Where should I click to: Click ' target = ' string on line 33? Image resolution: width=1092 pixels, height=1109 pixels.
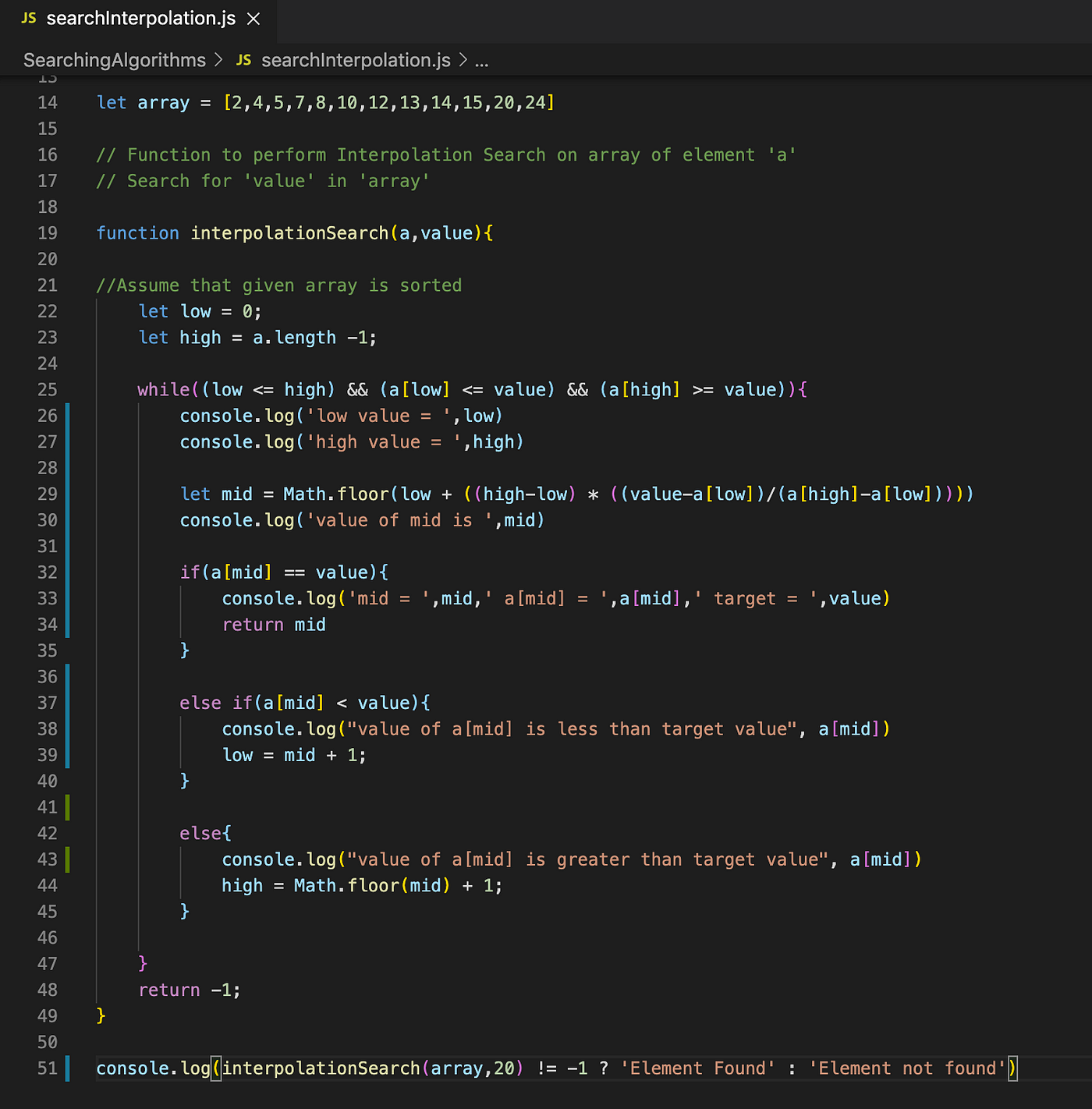[756, 599]
